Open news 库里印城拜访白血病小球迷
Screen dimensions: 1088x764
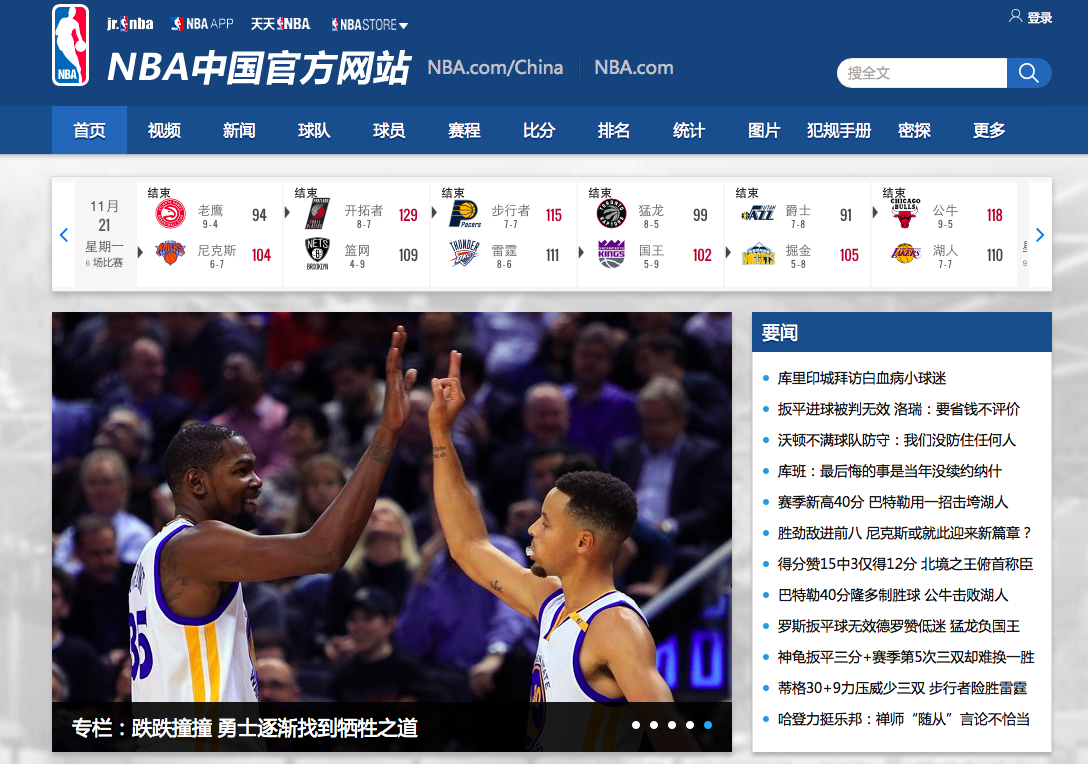tap(862, 378)
